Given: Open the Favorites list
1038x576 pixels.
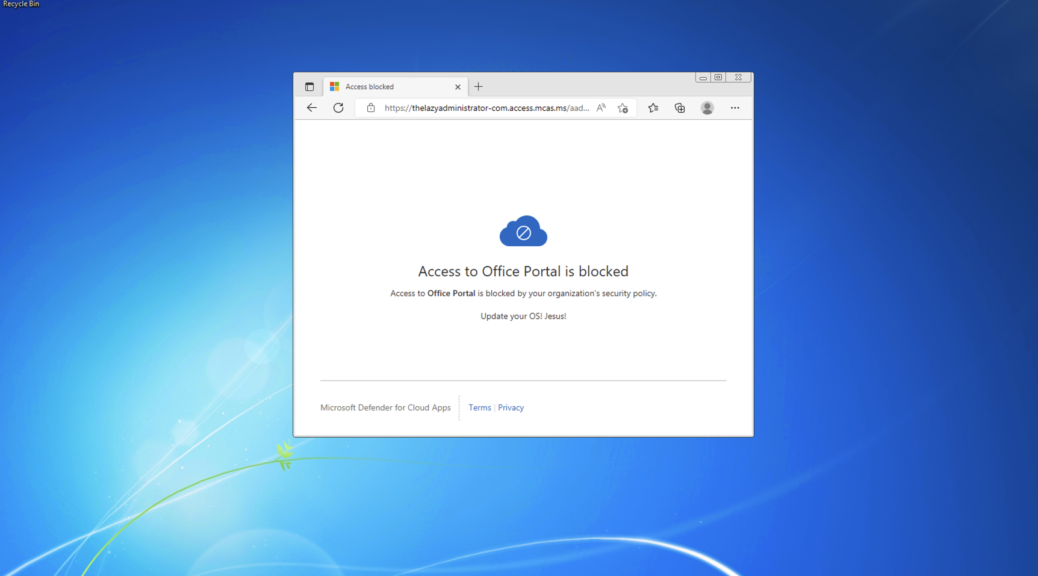Looking at the screenshot, I should [x=653, y=108].
